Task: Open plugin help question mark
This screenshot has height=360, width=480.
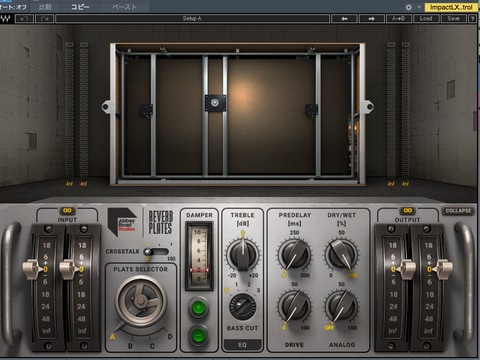Action: coord(472,19)
